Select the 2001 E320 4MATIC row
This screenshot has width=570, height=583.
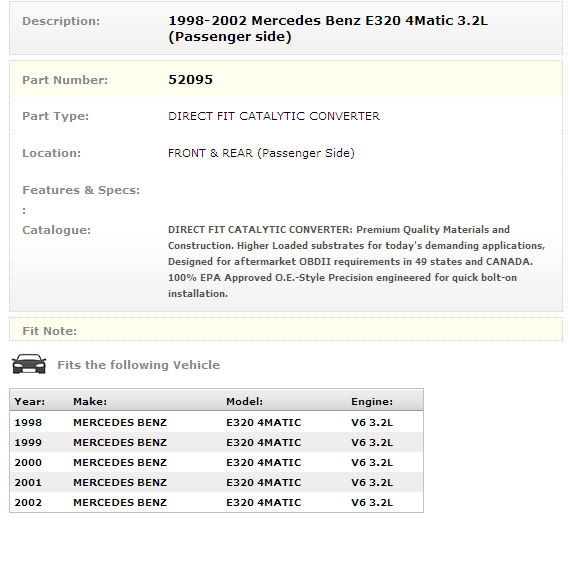click(x=216, y=483)
